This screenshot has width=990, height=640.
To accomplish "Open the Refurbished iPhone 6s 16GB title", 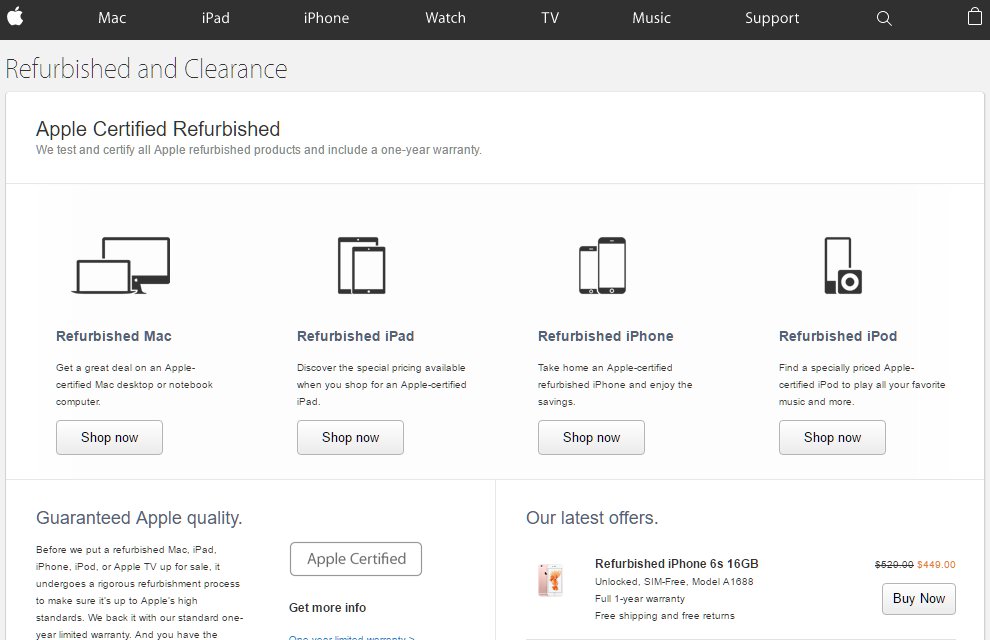I will point(676,564).
